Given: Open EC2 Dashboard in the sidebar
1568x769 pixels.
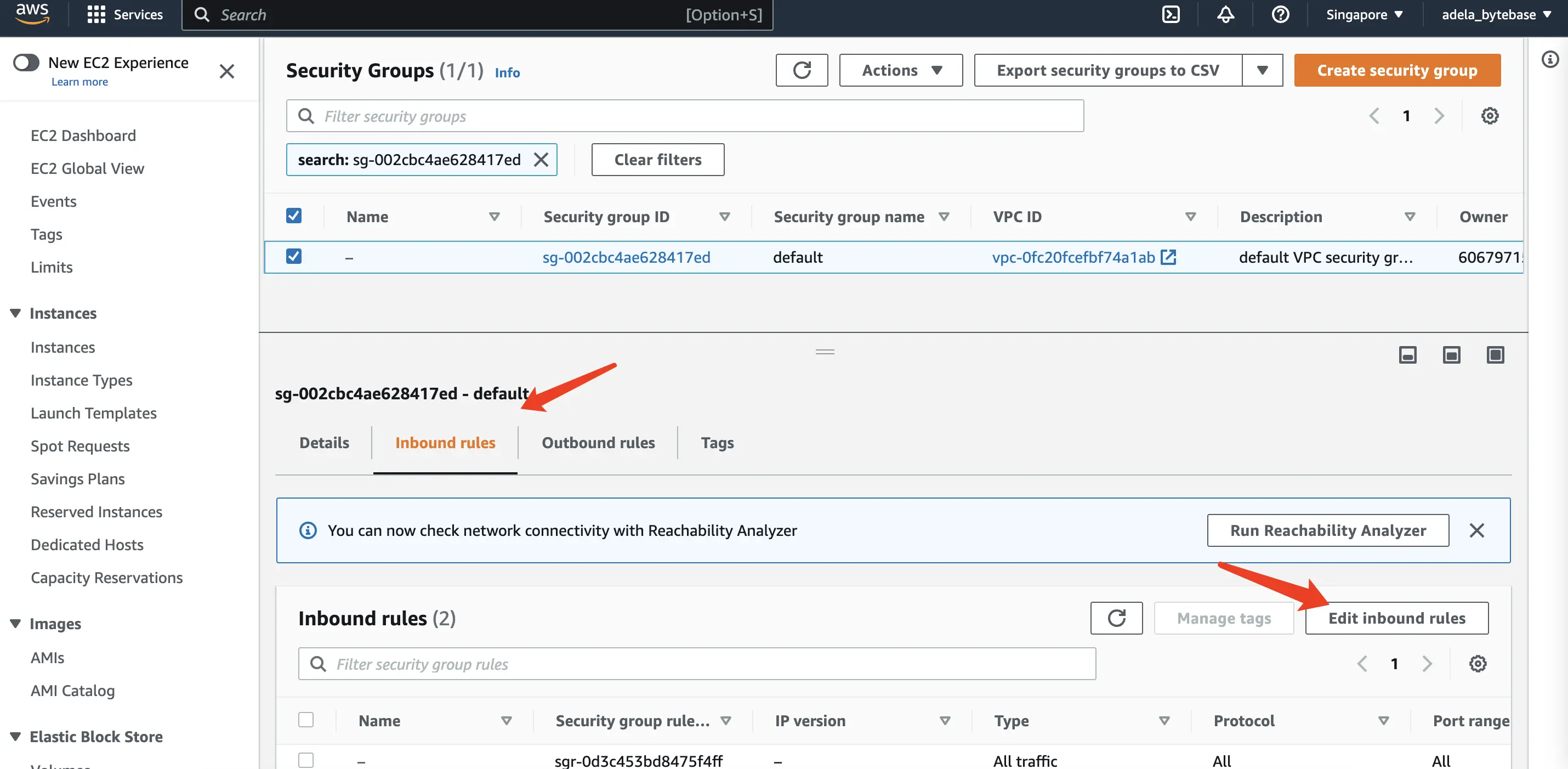Looking at the screenshot, I should pyautogui.click(x=83, y=135).
